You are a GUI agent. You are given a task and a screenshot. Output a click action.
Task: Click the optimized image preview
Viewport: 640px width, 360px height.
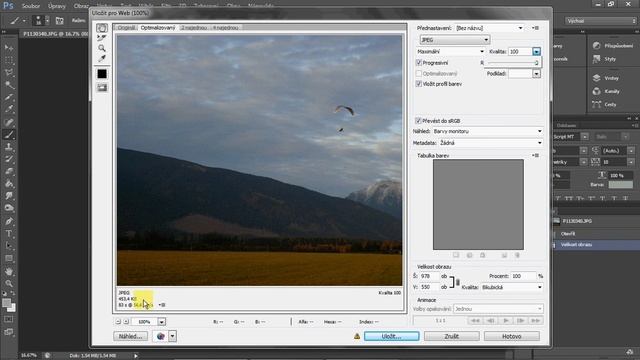point(259,160)
